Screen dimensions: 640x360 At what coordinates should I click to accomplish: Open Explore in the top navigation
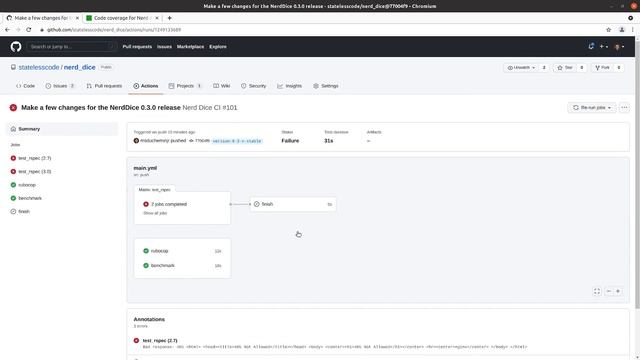[218, 47]
